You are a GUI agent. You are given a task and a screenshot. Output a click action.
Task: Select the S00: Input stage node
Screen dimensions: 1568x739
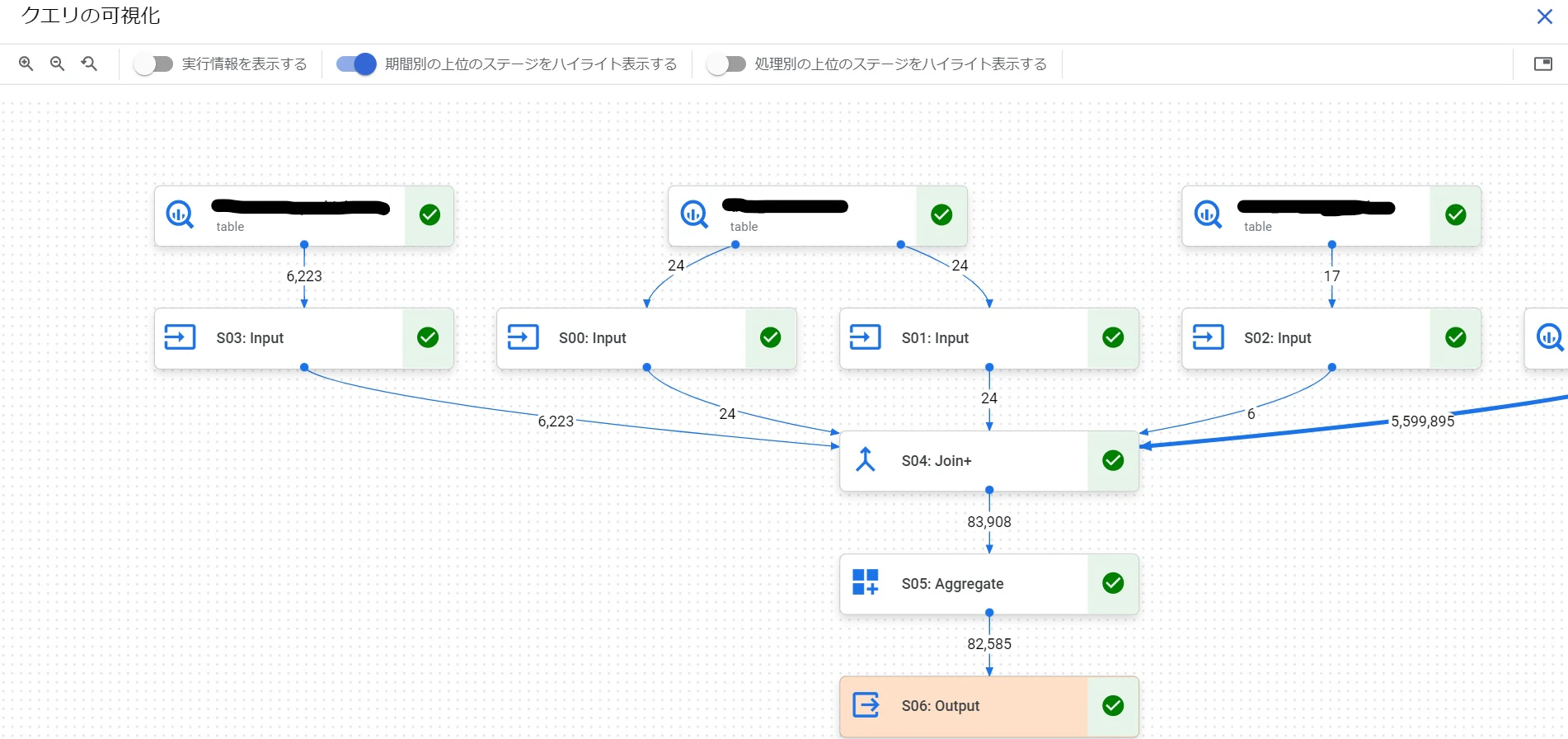pos(646,338)
